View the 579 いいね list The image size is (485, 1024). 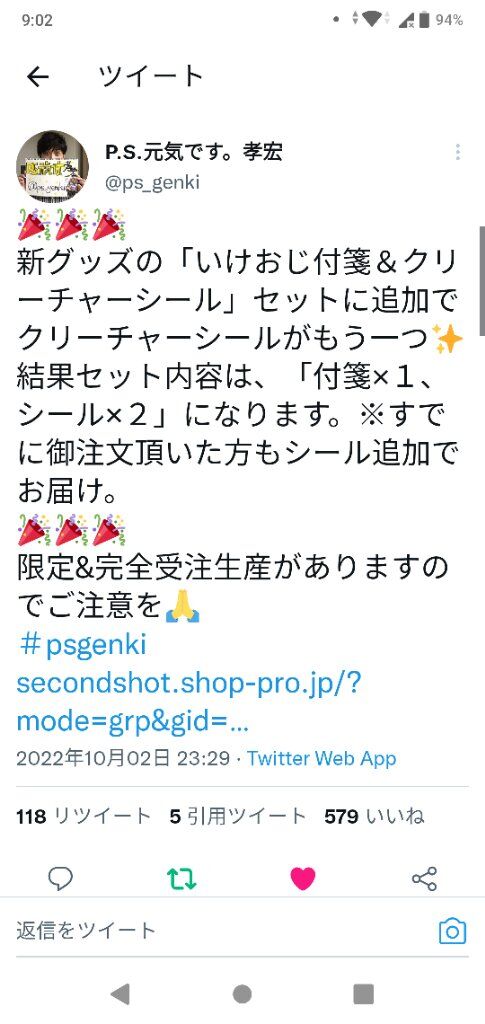point(374,816)
